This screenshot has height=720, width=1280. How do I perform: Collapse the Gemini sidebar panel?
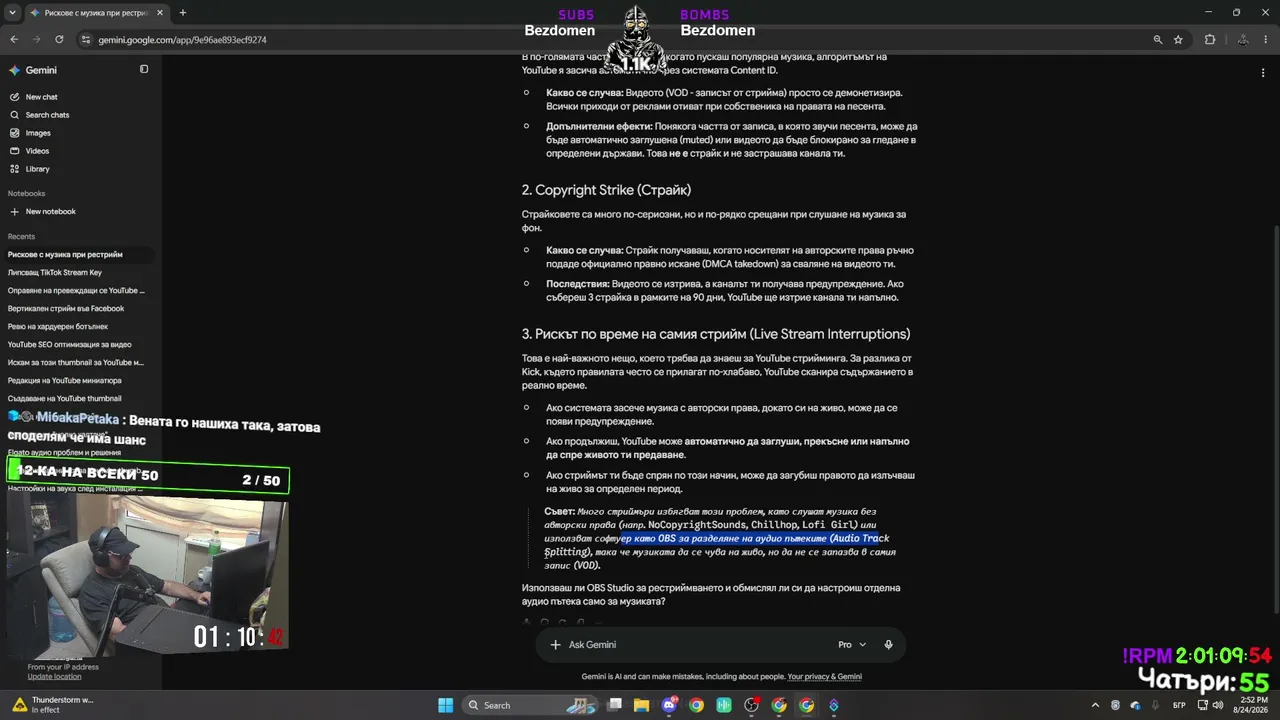coord(144,69)
